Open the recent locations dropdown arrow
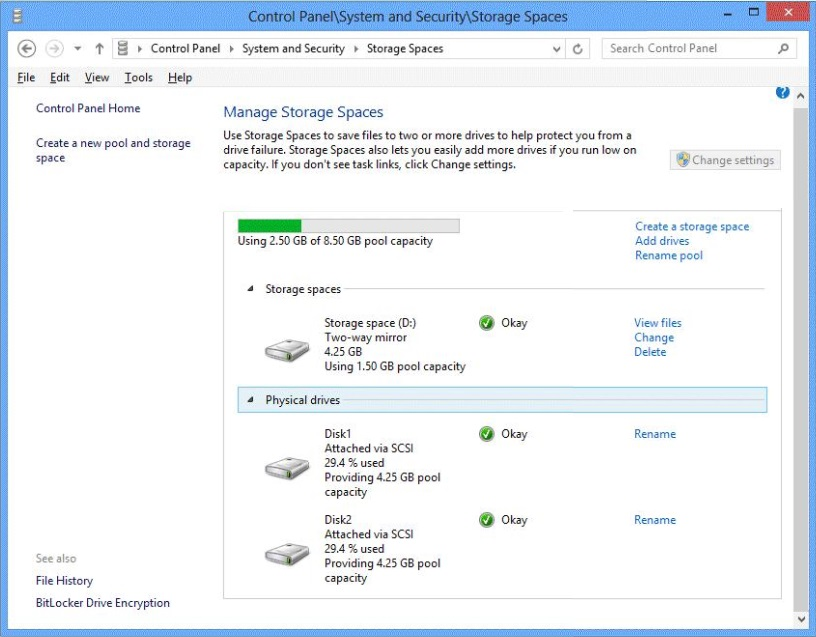Image resolution: width=816 pixels, height=637 pixels. coord(78,49)
